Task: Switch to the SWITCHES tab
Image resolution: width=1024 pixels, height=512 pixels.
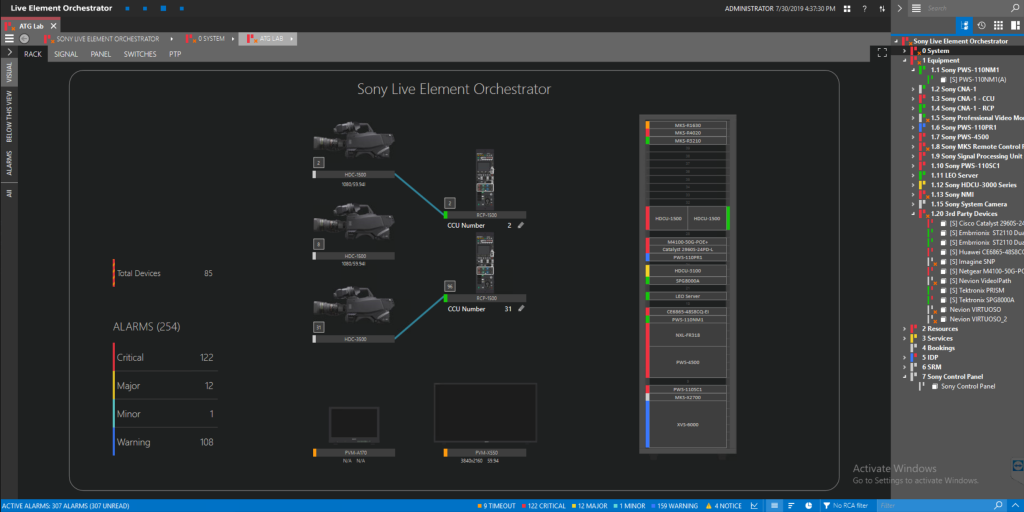Action: click(140, 54)
